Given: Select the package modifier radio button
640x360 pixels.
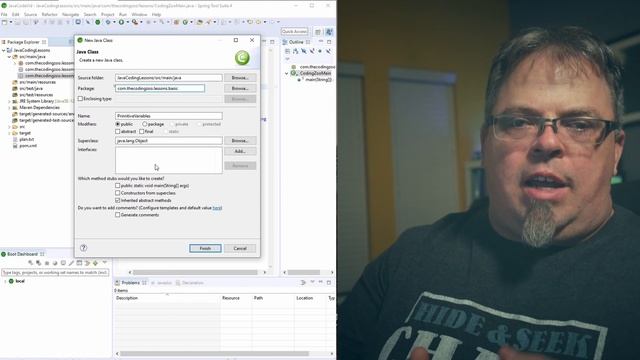Looking at the screenshot, I should pos(144,124).
